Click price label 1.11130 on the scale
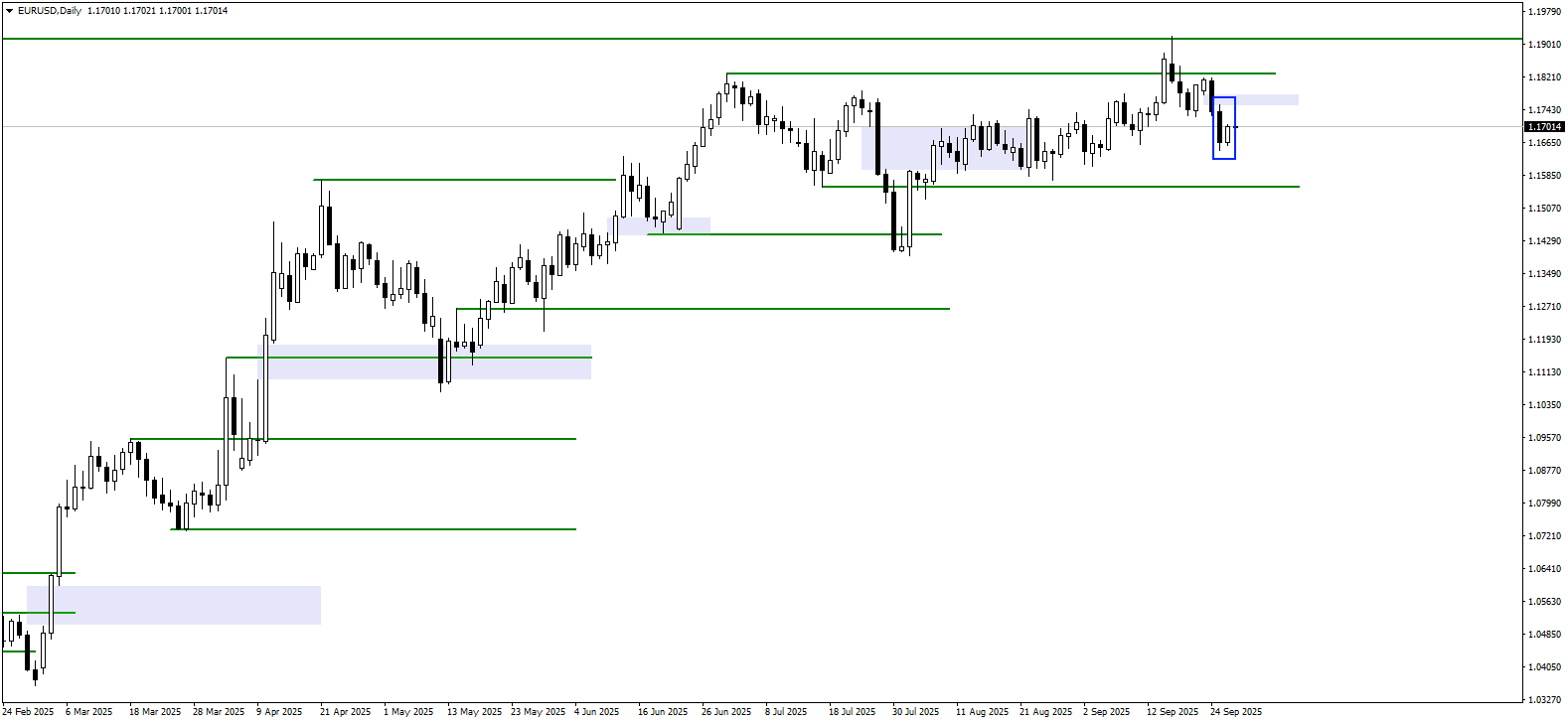1568x723 pixels. tap(1544, 372)
